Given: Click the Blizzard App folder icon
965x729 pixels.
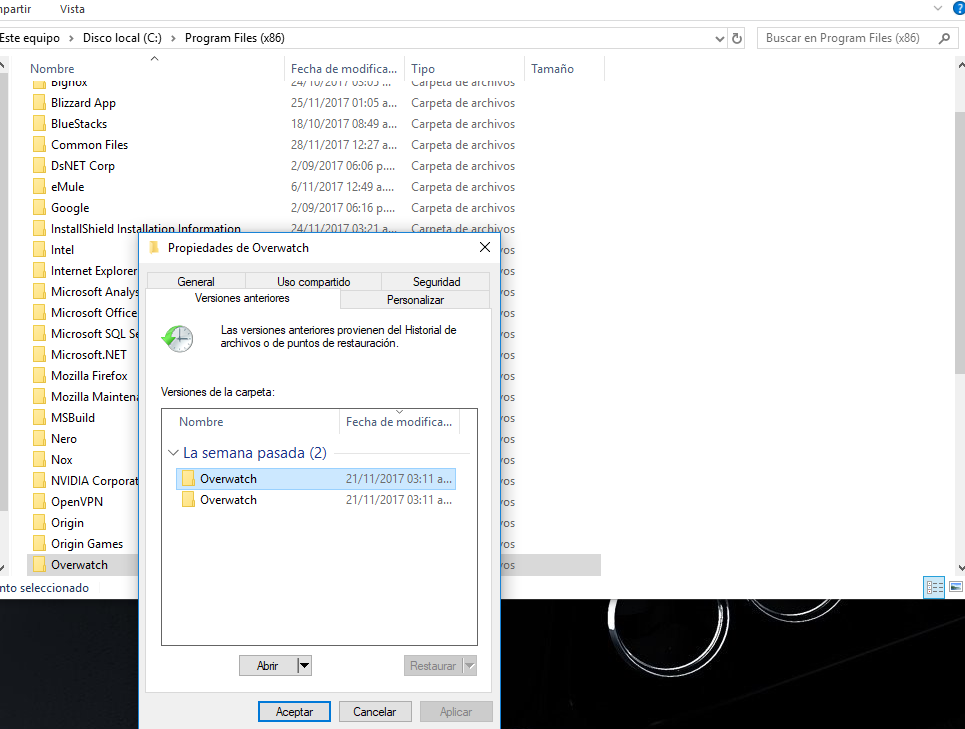Looking at the screenshot, I should tap(39, 103).
